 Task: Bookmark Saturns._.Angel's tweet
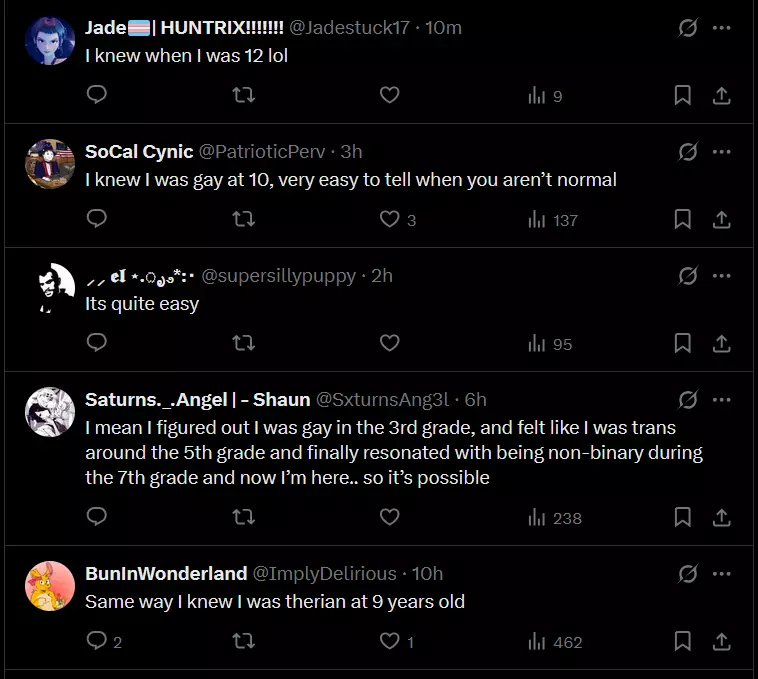point(682,517)
